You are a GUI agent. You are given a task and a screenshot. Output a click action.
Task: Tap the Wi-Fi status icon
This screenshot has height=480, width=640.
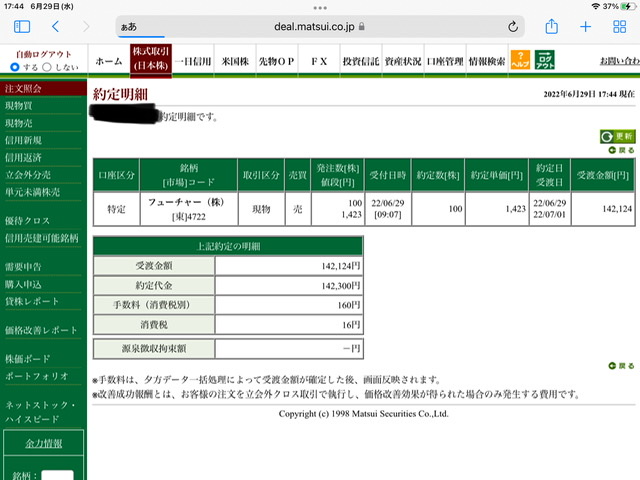(596, 6)
